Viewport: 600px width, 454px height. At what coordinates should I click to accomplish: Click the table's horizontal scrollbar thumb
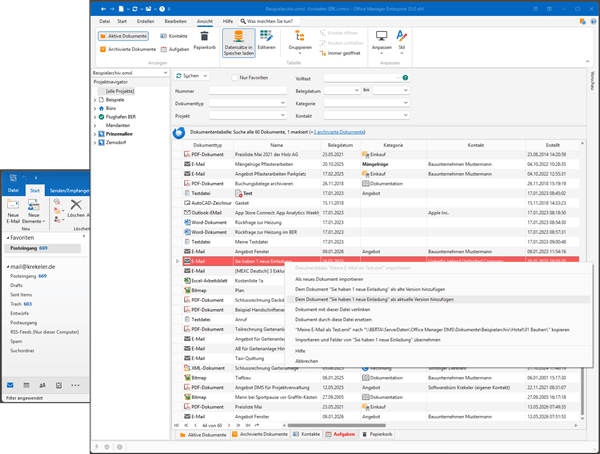point(336,425)
